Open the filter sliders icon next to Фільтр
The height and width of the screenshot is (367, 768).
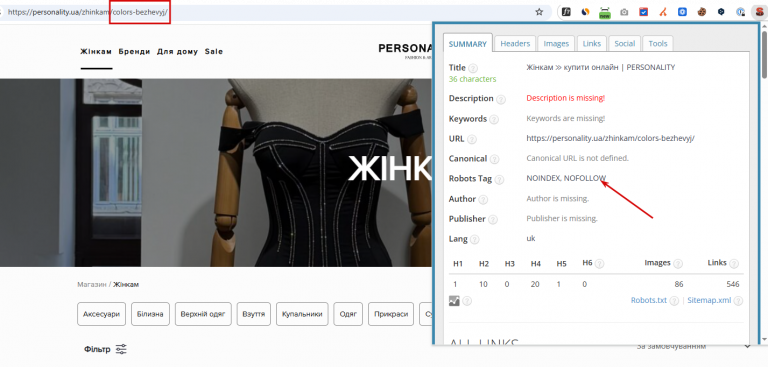[121, 349]
